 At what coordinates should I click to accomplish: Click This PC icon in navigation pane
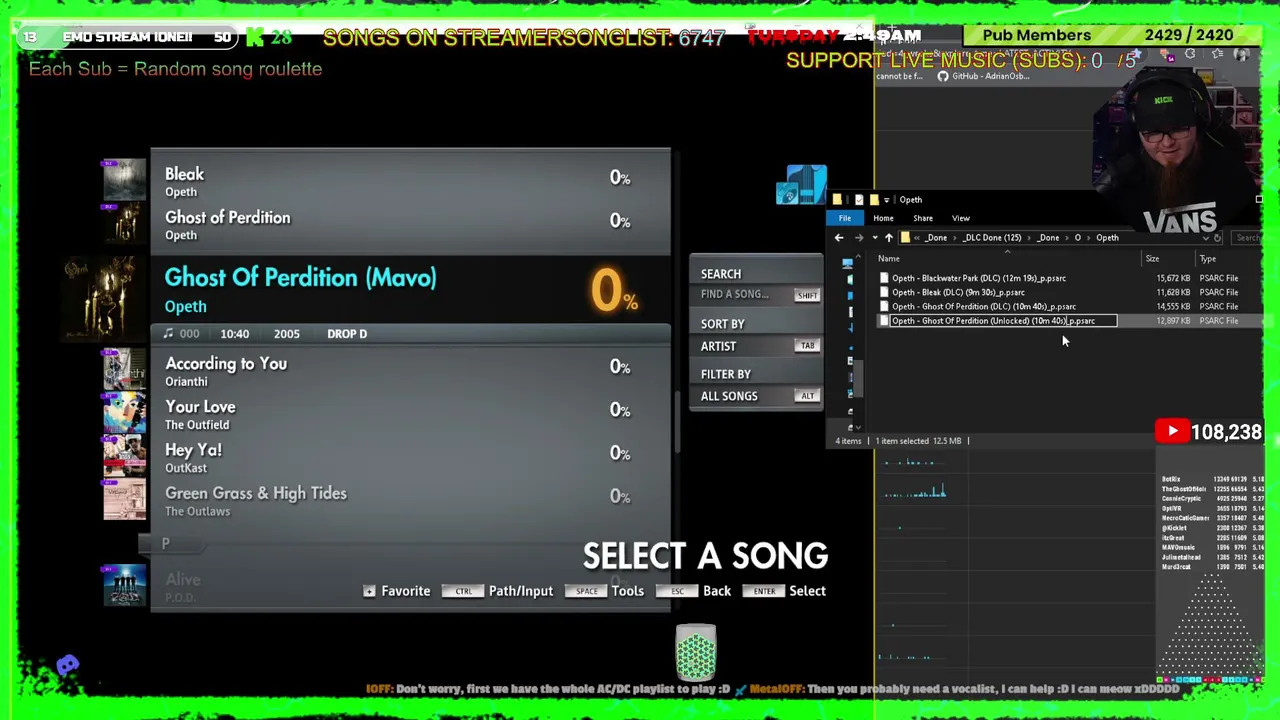pos(848,264)
